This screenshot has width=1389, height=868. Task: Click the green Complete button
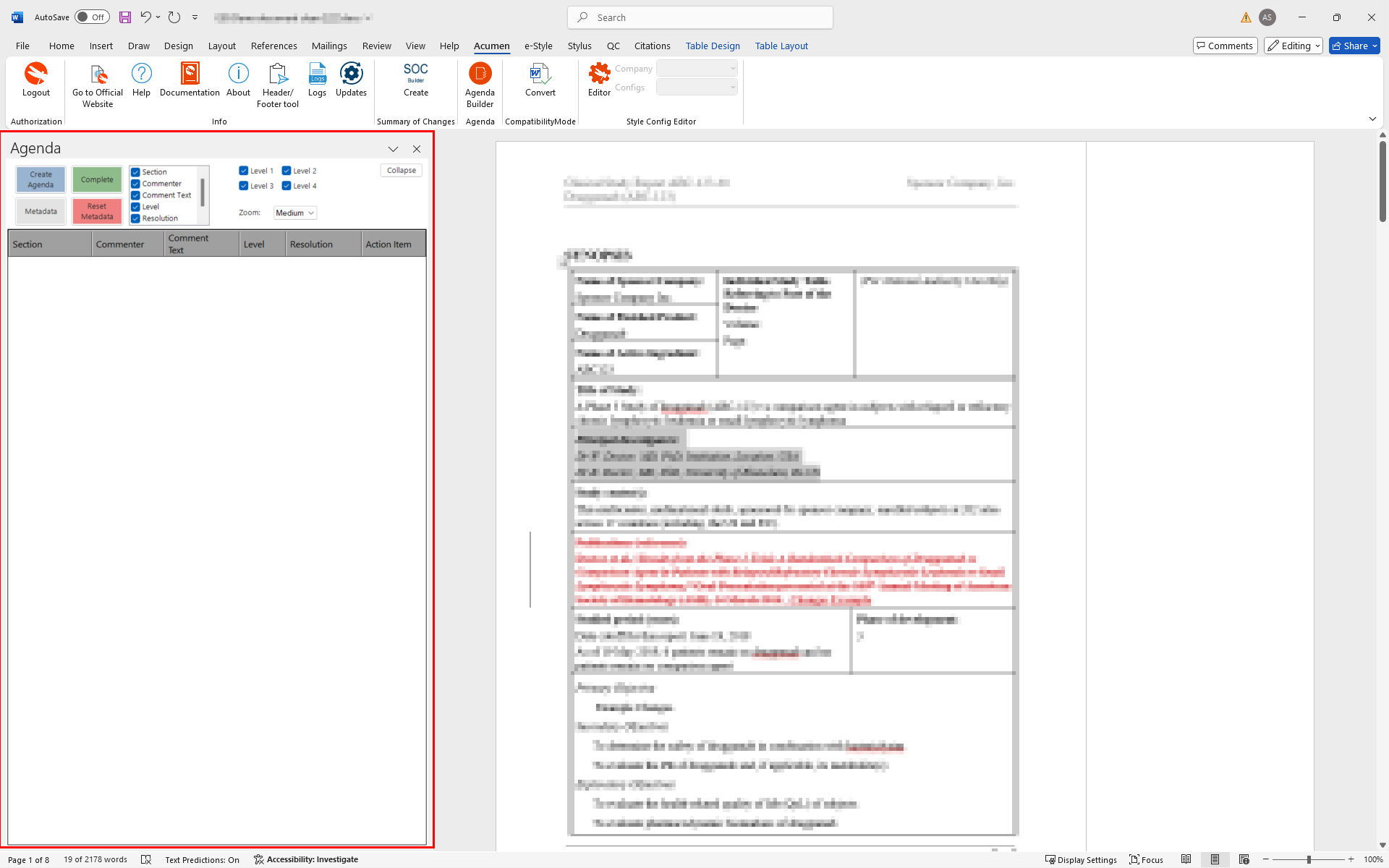97,179
